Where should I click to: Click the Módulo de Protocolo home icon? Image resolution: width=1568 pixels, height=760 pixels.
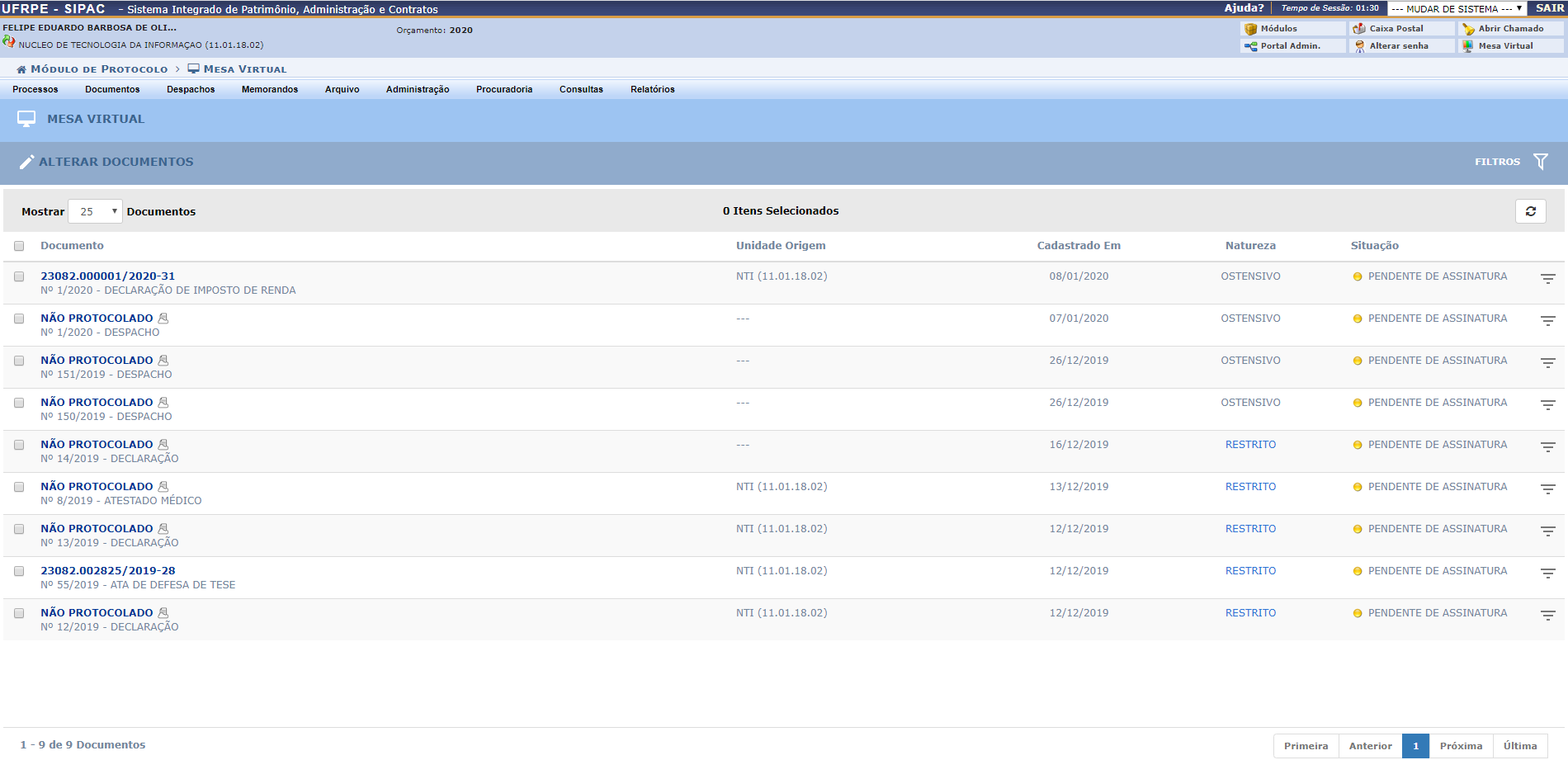[21, 69]
